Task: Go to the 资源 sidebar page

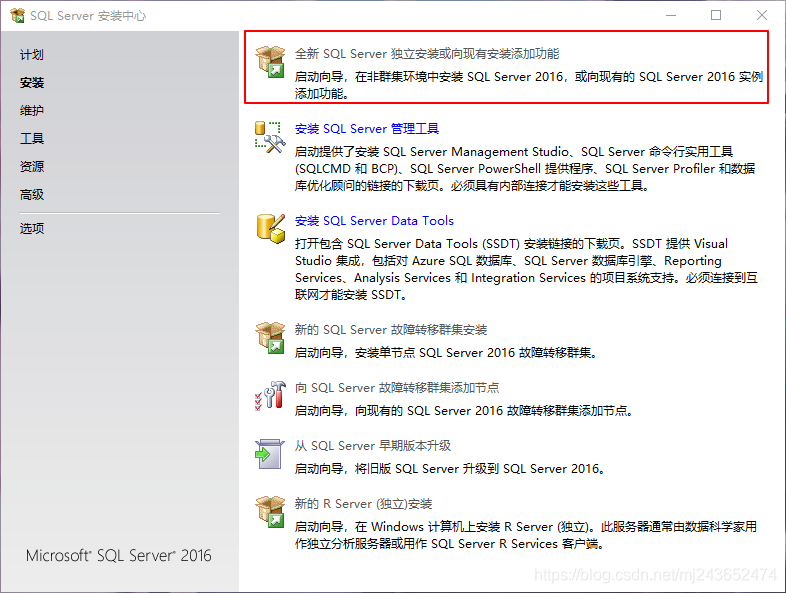Action: (x=32, y=166)
